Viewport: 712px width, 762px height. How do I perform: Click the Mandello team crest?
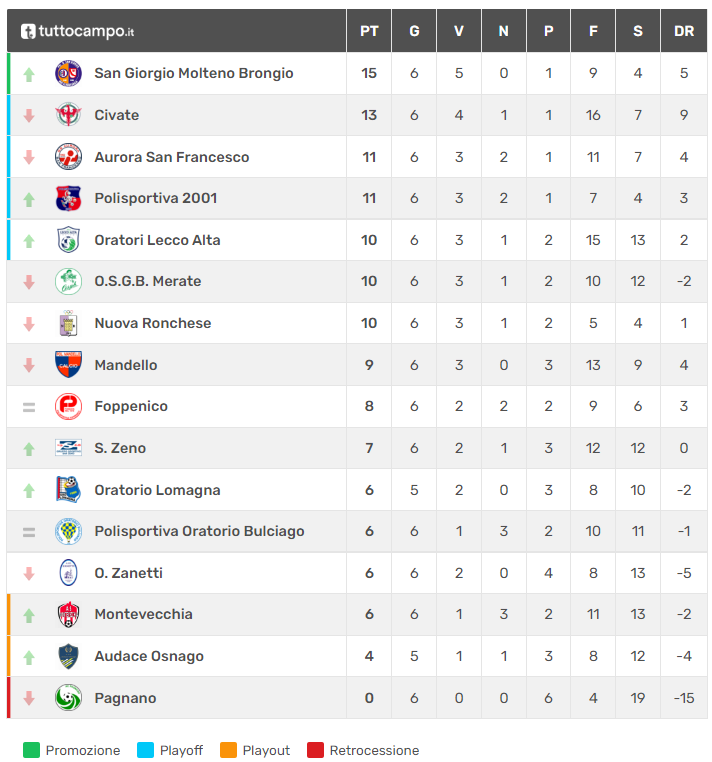coord(68,365)
